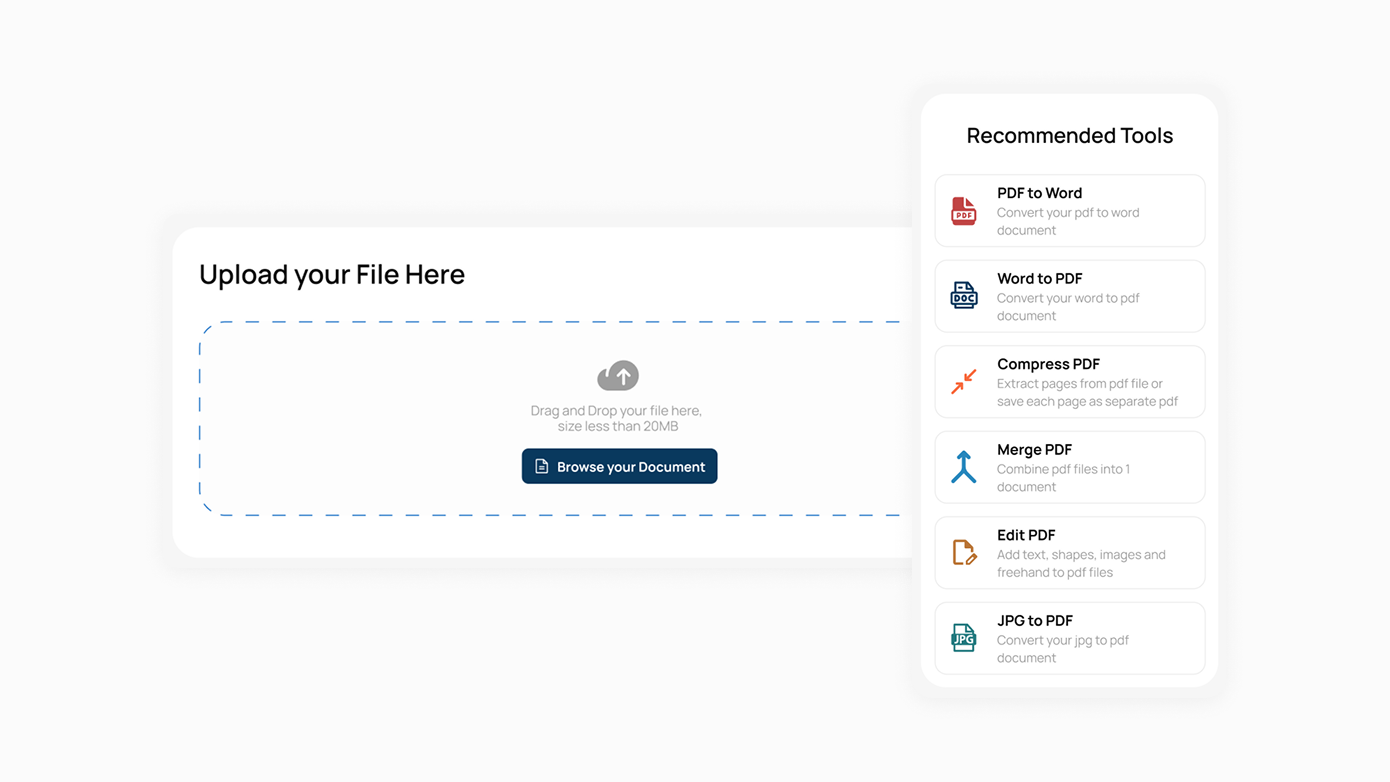
Task: Click the green JPG file icon
Action: coord(963,638)
